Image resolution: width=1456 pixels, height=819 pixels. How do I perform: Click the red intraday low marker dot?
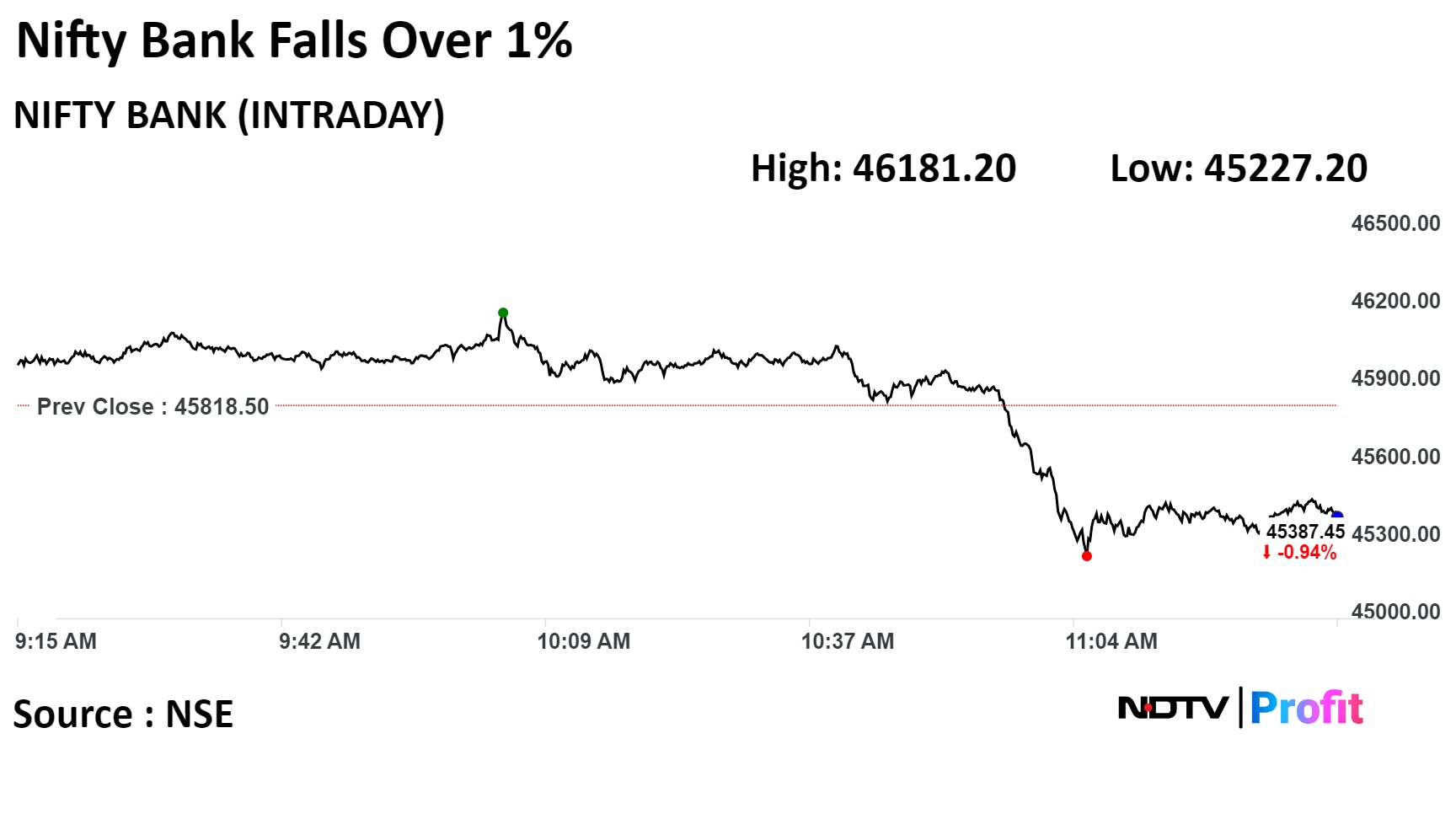(x=1086, y=556)
